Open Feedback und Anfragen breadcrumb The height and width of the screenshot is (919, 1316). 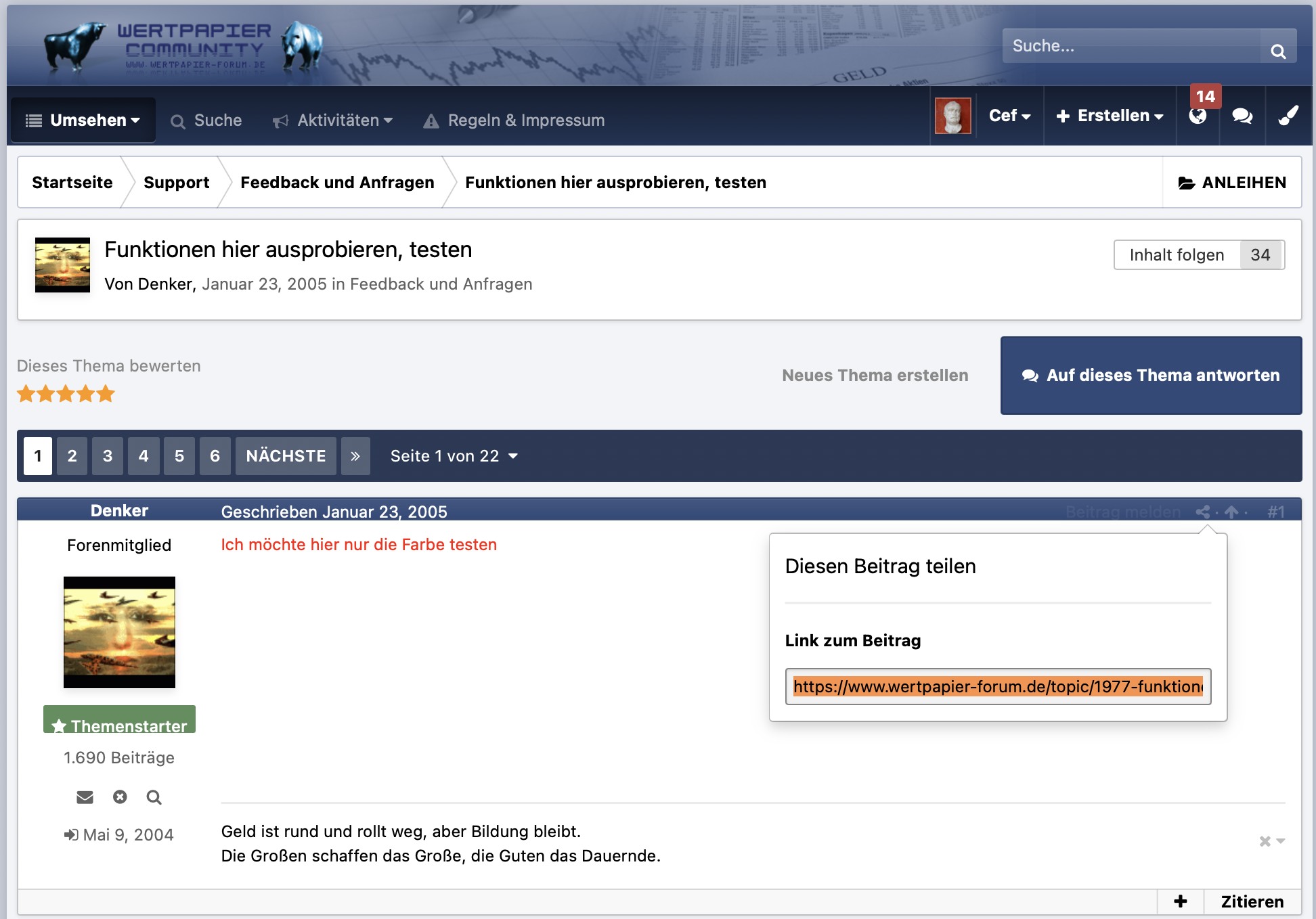pos(337,183)
